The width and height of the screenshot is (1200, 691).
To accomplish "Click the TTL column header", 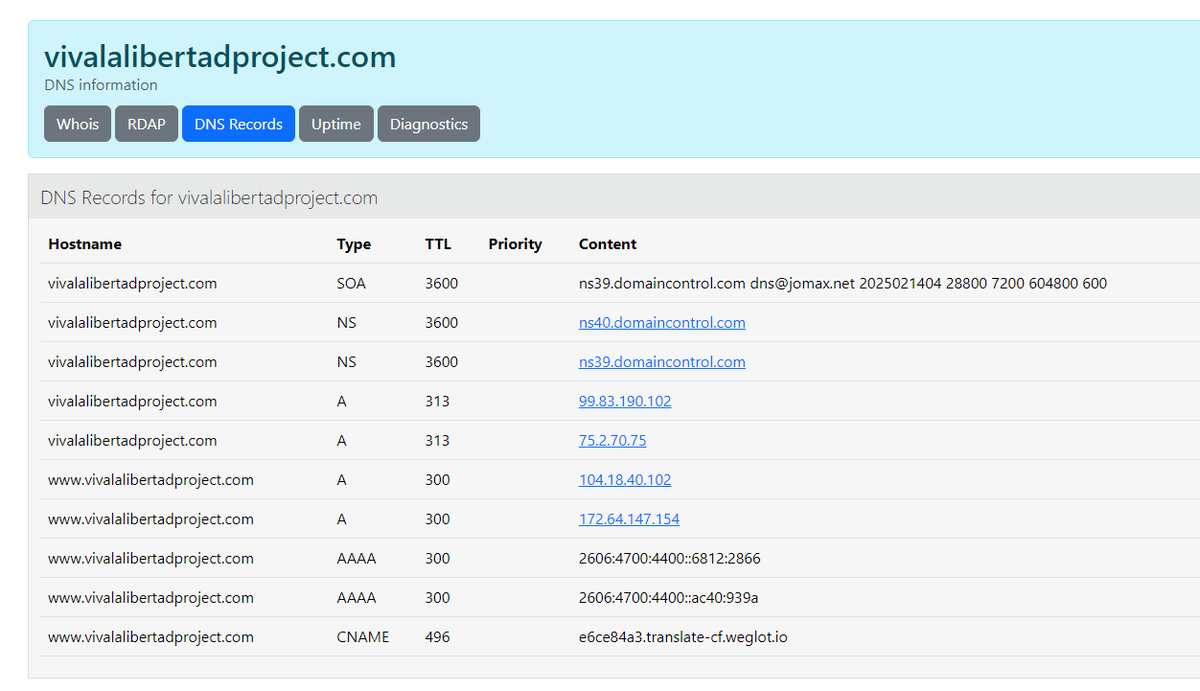I will tap(438, 244).
